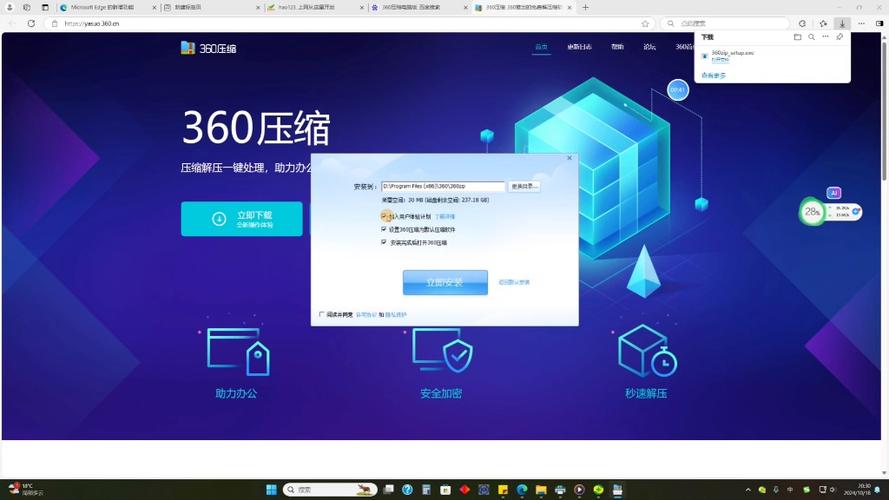Click restore default settings link
Image resolution: width=889 pixels, height=500 pixels.
click(x=514, y=282)
